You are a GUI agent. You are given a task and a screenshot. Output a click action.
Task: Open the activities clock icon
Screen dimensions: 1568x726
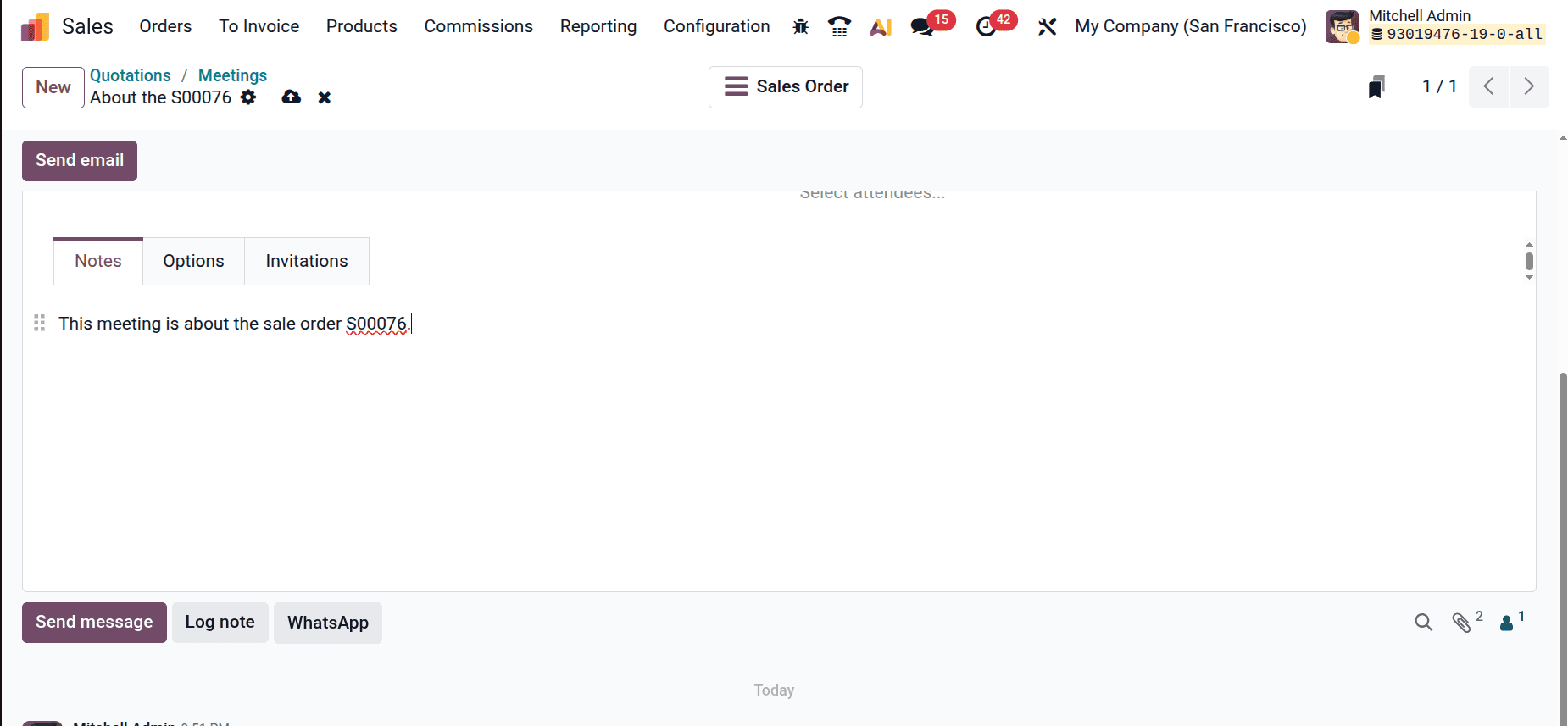(x=986, y=27)
